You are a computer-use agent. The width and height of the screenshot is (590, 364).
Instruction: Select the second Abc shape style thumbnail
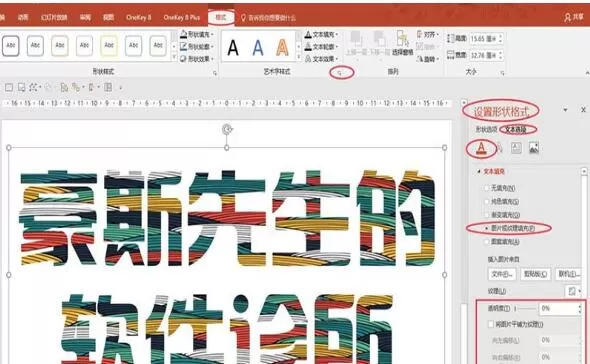(x=35, y=46)
